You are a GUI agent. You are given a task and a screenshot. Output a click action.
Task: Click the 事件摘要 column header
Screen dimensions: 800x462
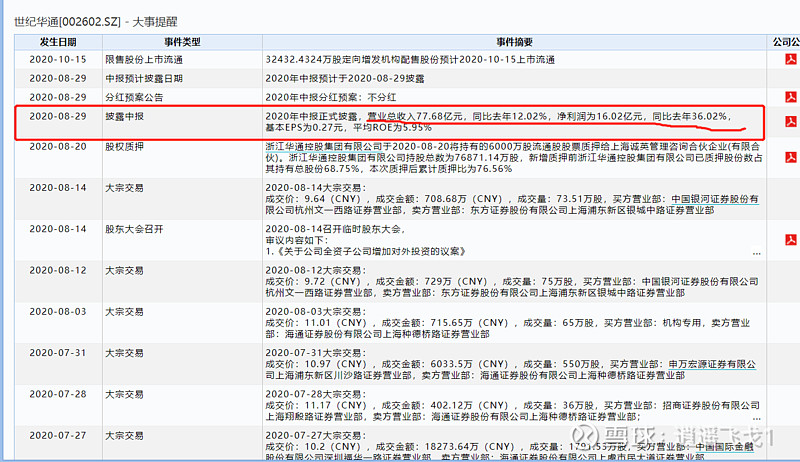(514, 42)
